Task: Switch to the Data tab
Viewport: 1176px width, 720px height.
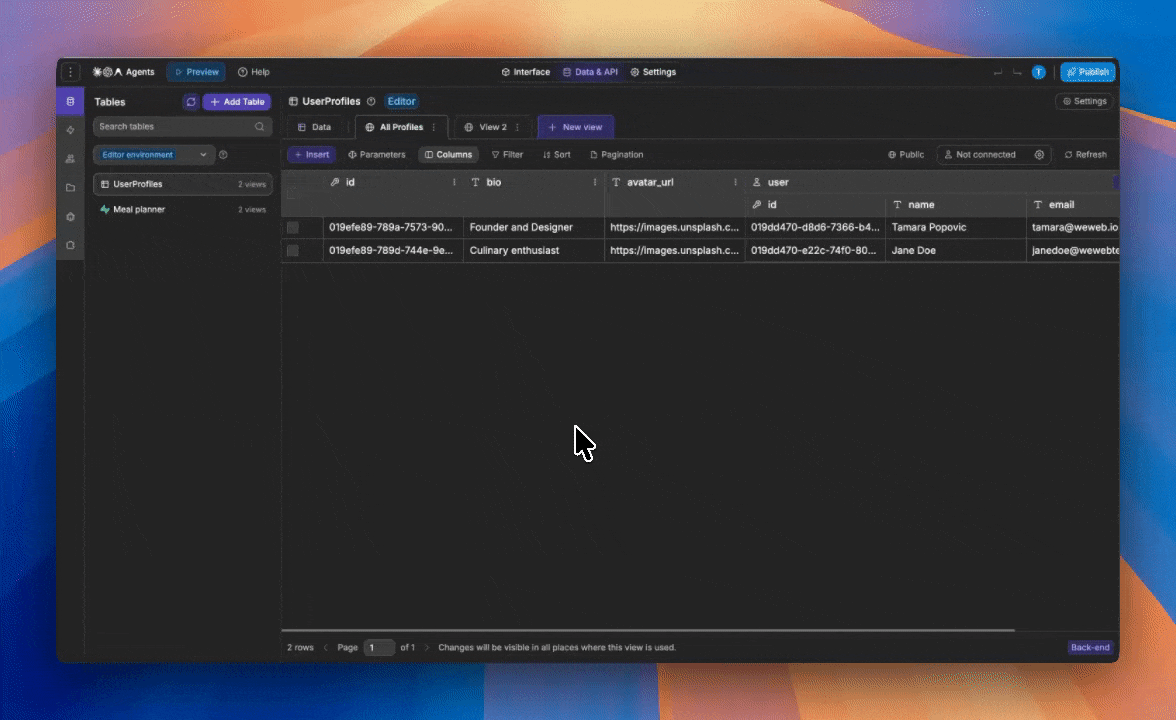Action: pos(314,128)
